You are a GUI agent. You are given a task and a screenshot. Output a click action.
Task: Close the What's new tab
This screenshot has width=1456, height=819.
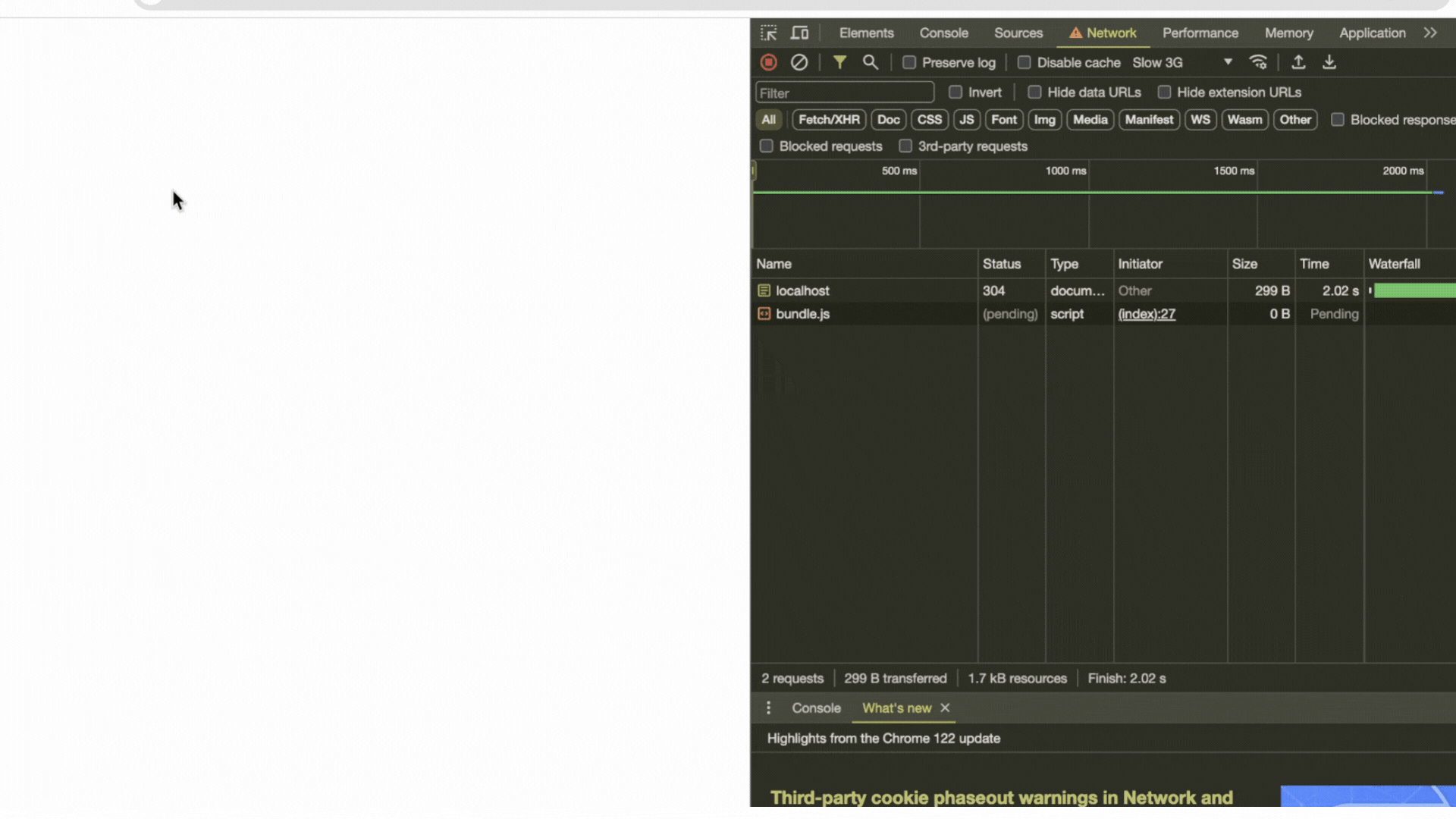tap(945, 708)
